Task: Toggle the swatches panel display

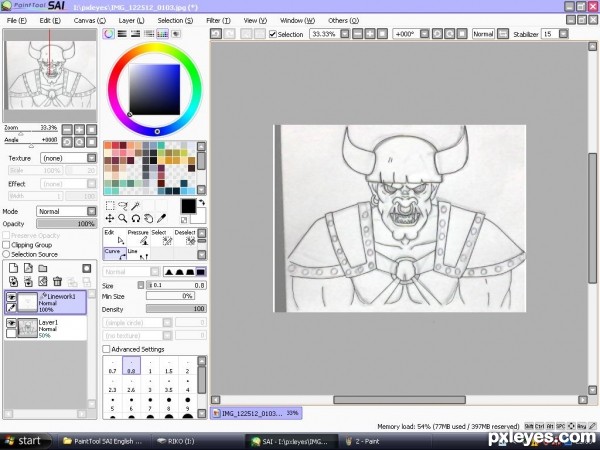Action: tap(163, 34)
